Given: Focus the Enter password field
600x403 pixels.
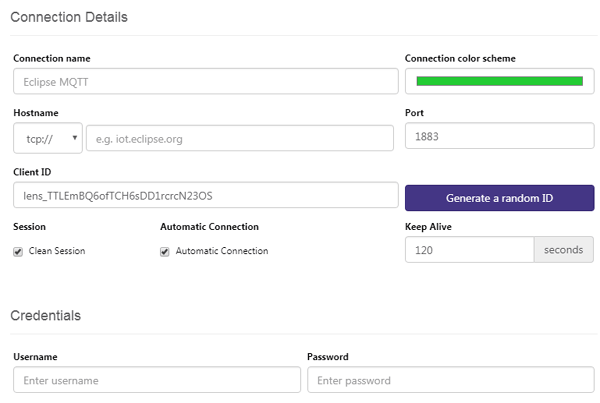Looking at the screenshot, I should tap(450, 380).
